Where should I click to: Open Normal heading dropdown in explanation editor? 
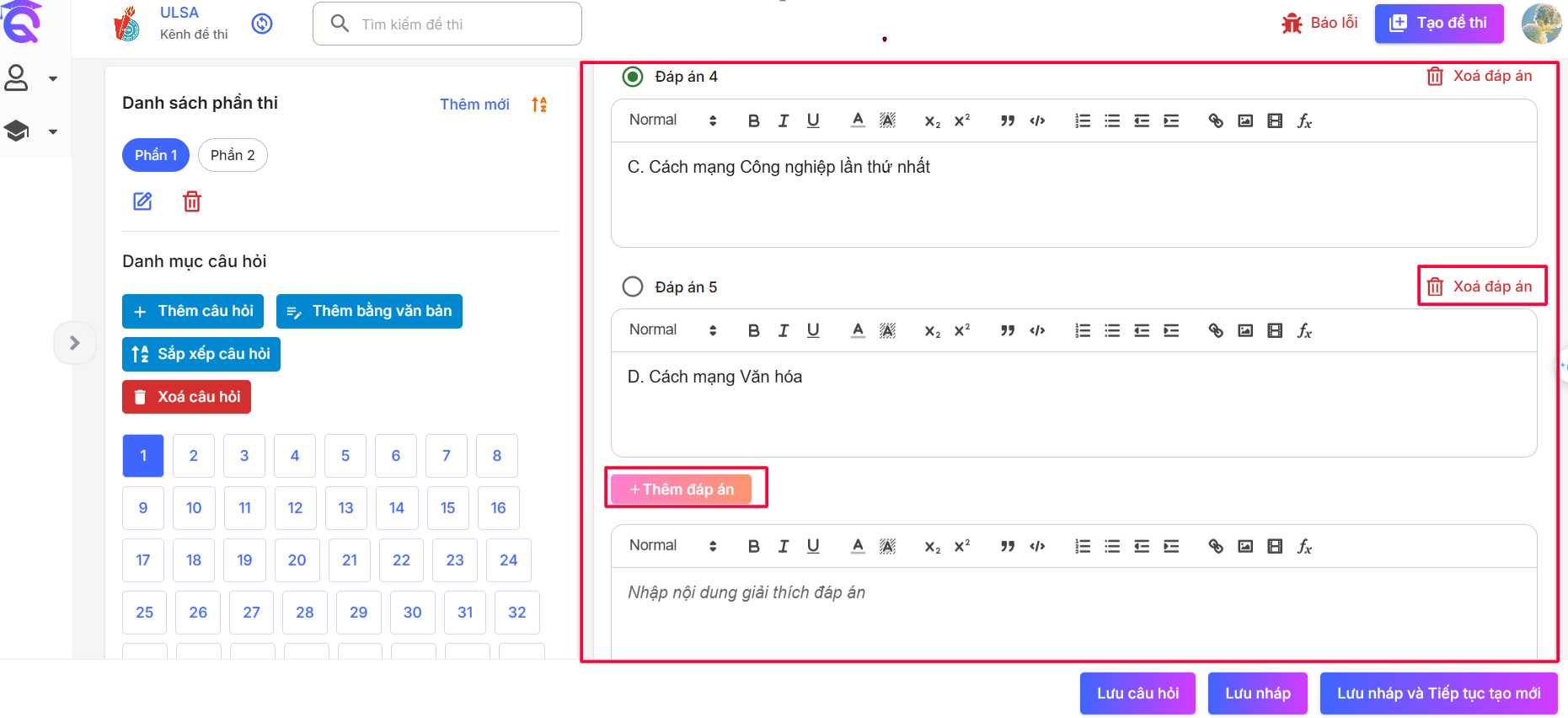tap(672, 545)
